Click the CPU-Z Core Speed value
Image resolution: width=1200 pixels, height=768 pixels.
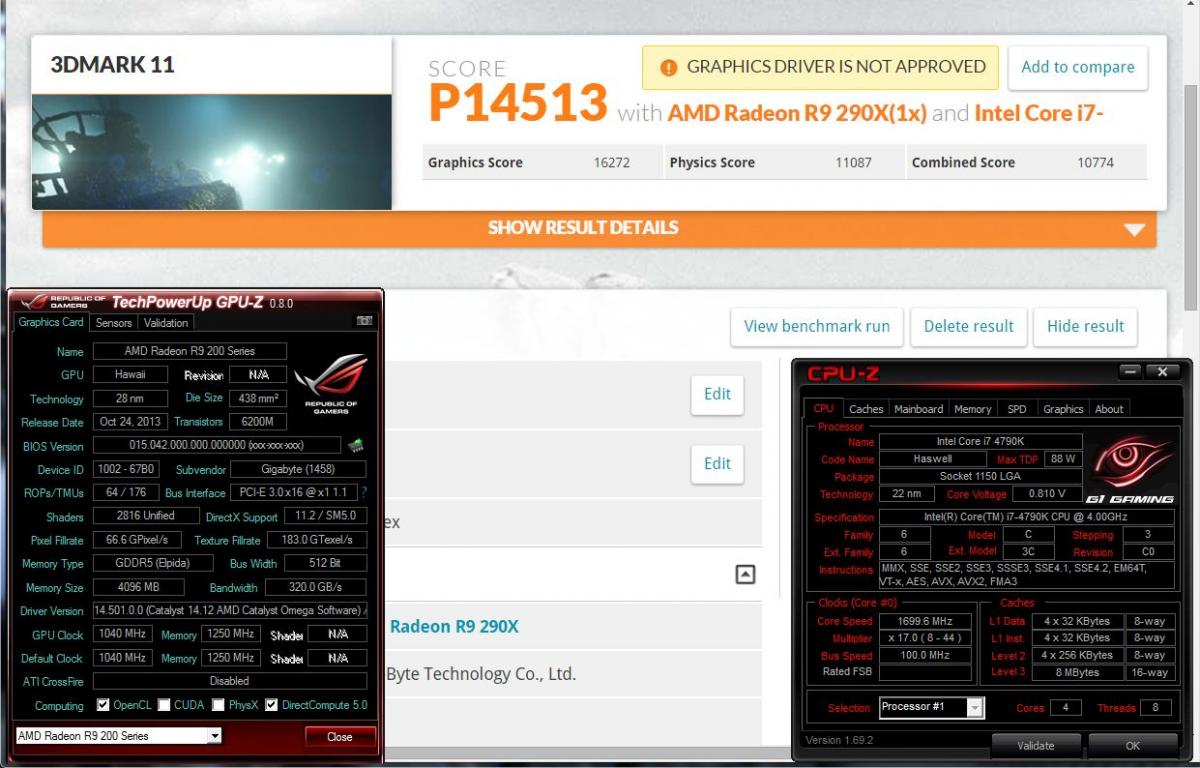[925, 621]
